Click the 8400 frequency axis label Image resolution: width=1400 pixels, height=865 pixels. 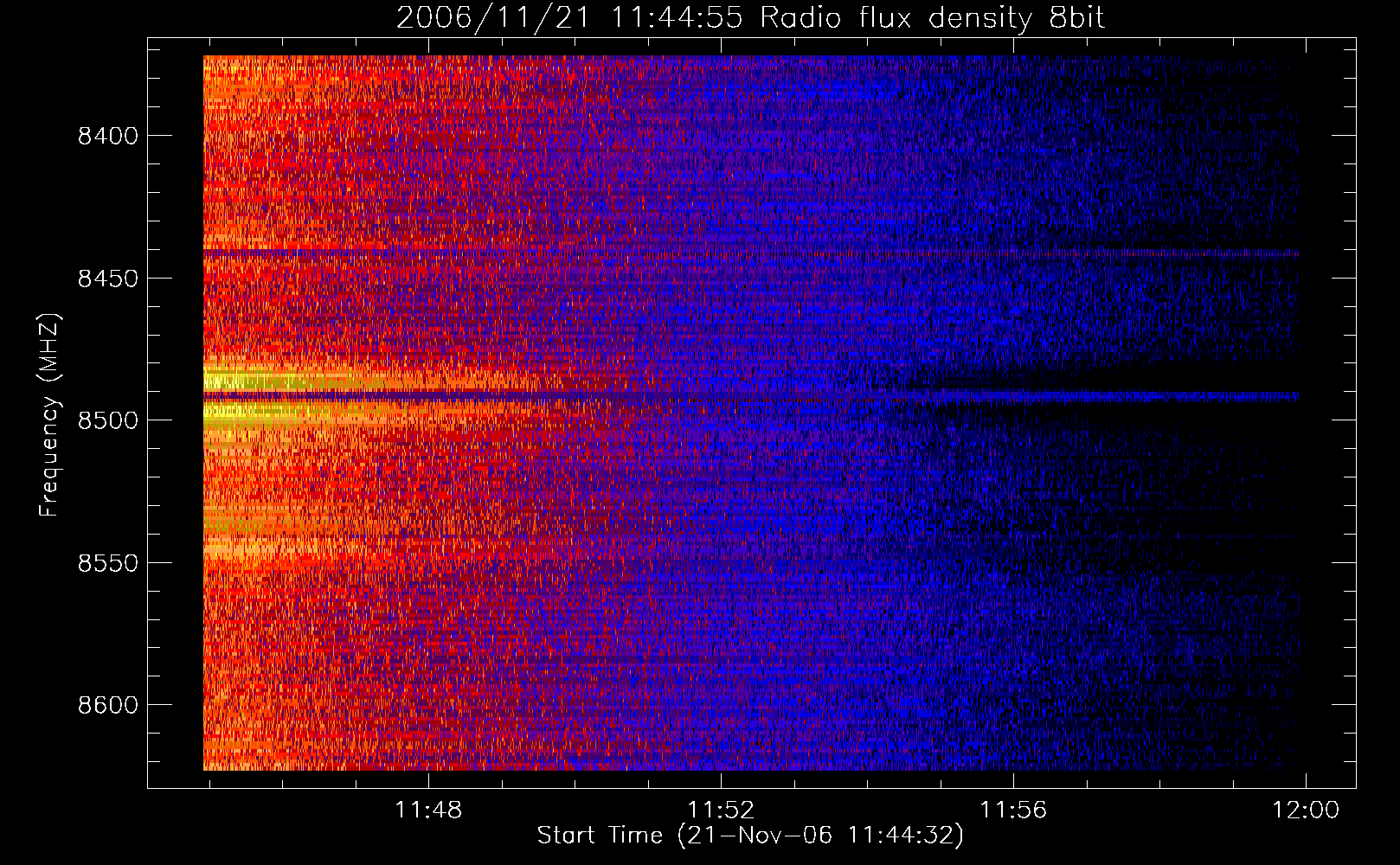coord(108,137)
